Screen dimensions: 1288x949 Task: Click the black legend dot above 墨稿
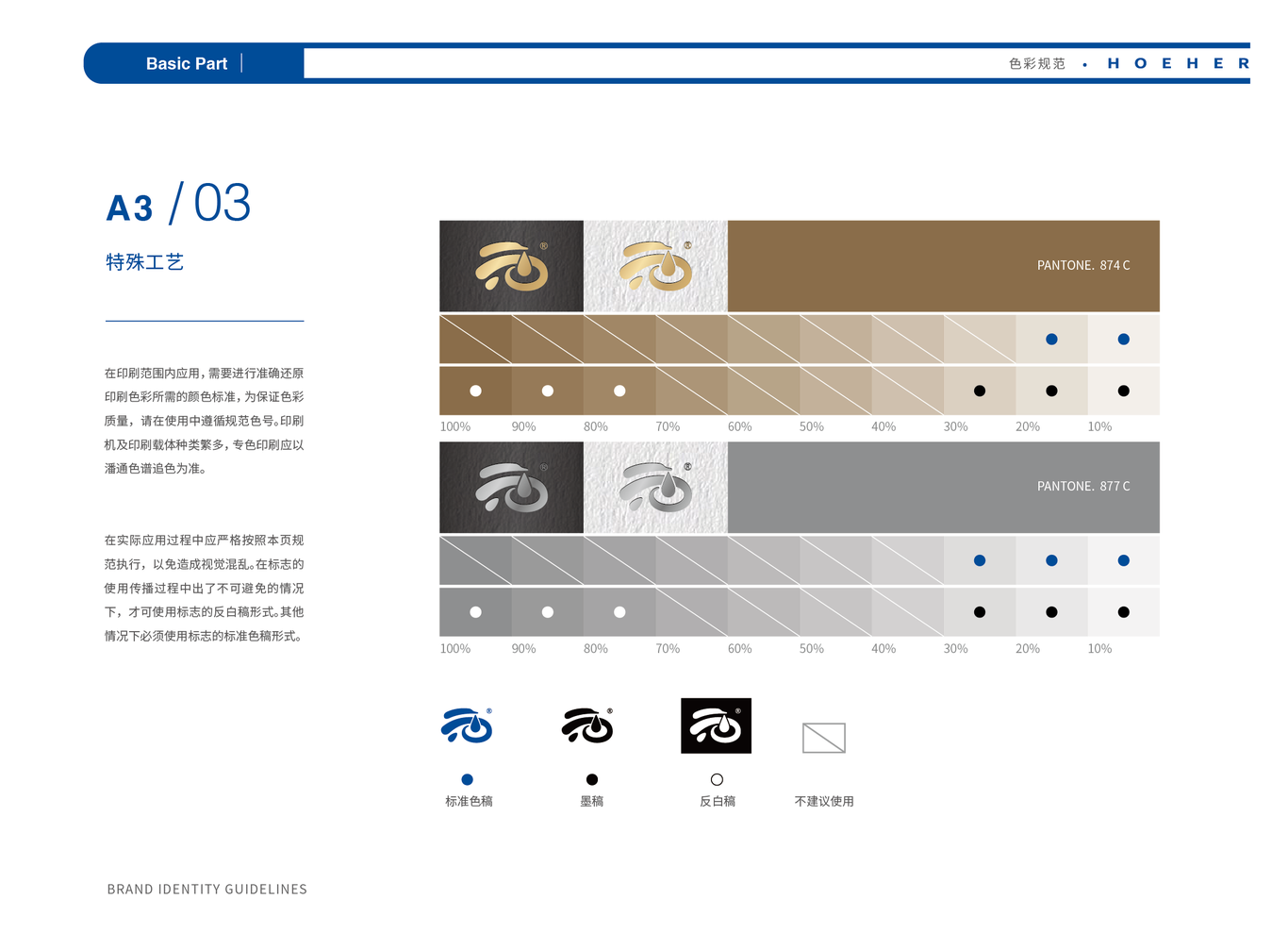point(592,779)
